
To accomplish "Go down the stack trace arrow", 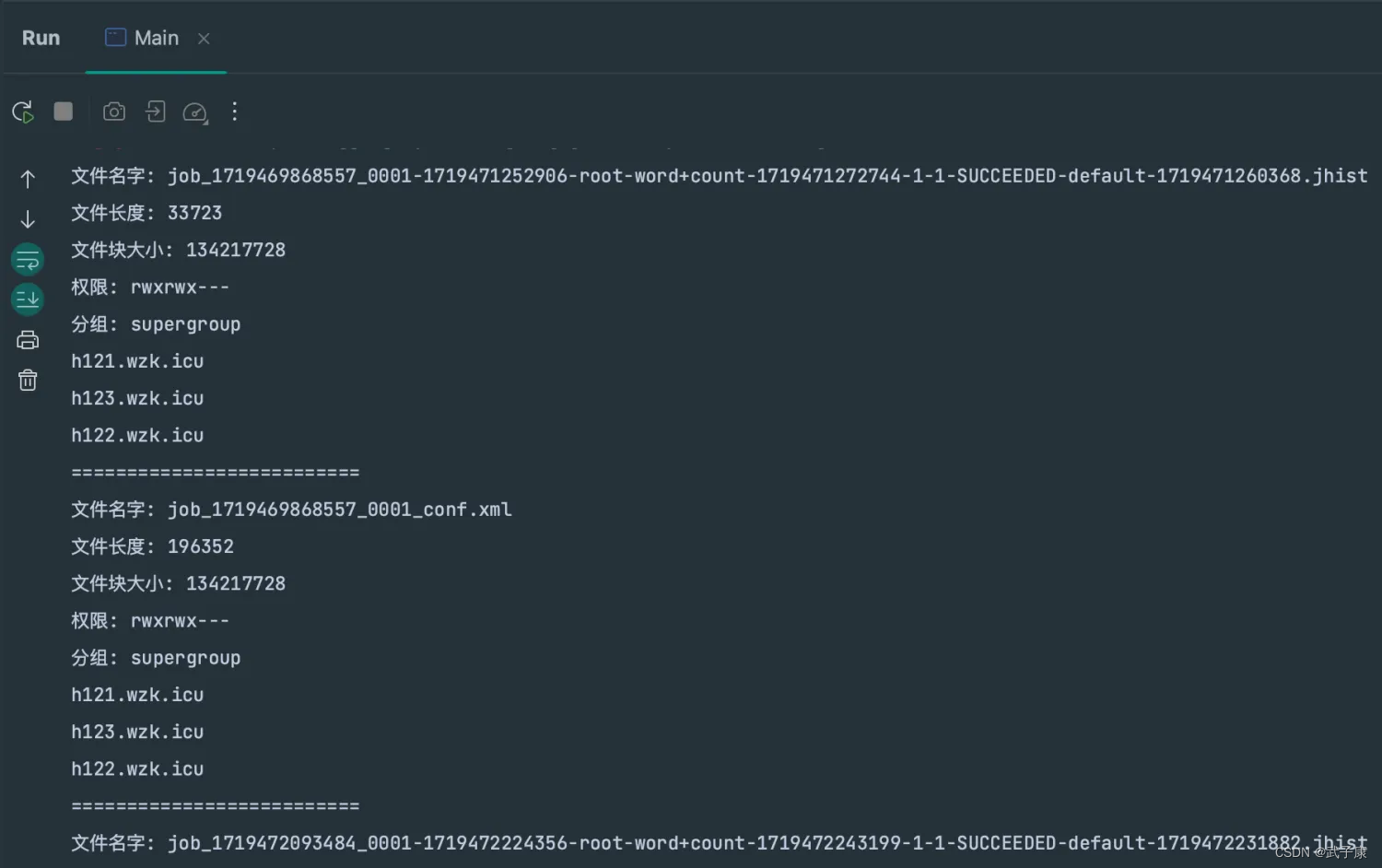I will (28, 219).
